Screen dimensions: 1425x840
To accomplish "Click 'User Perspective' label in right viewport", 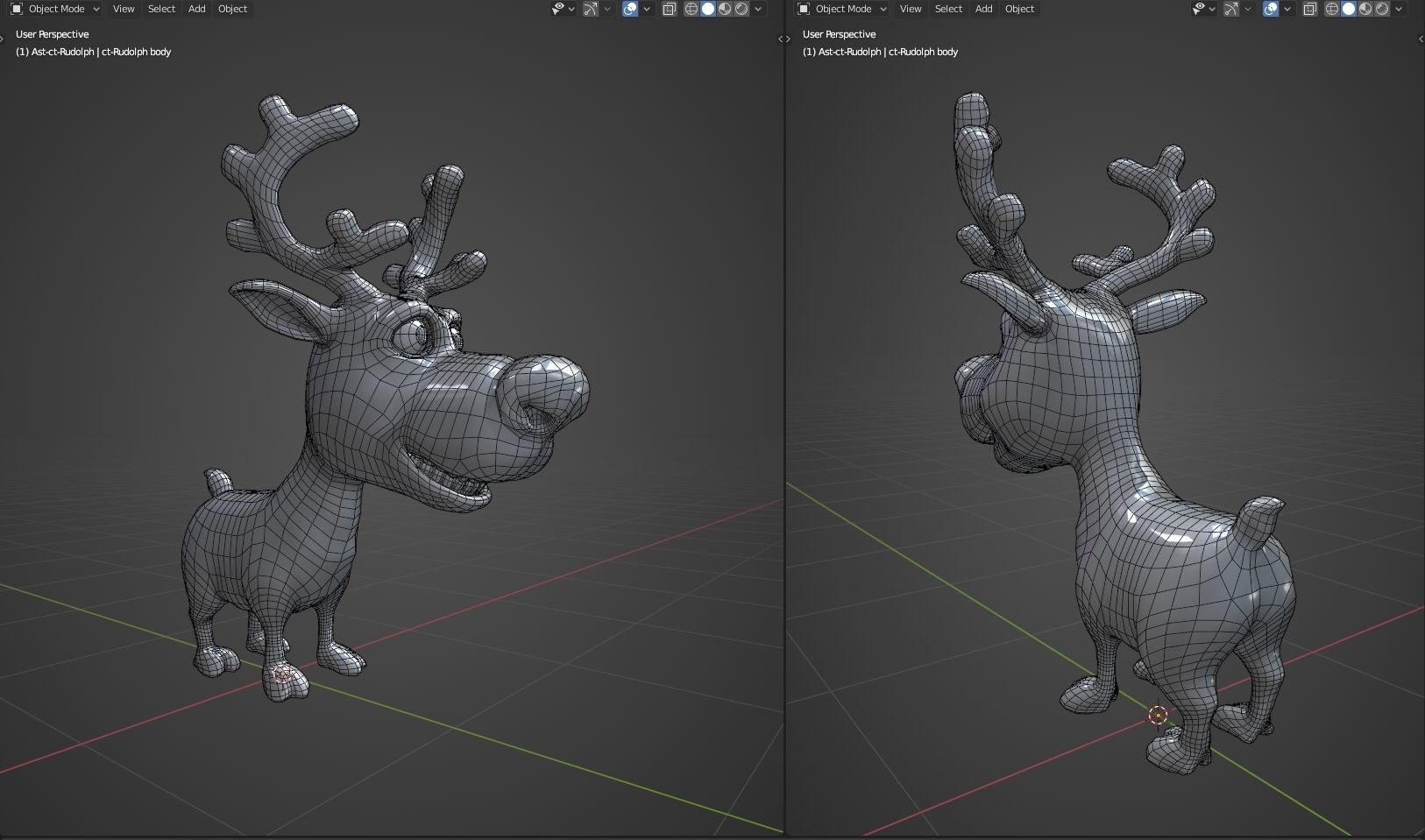I will (x=840, y=34).
